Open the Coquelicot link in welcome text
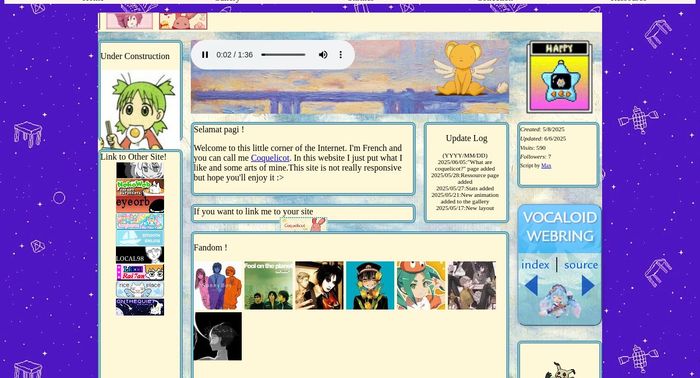700x378 pixels. pyautogui.click(x=270, y=158)
